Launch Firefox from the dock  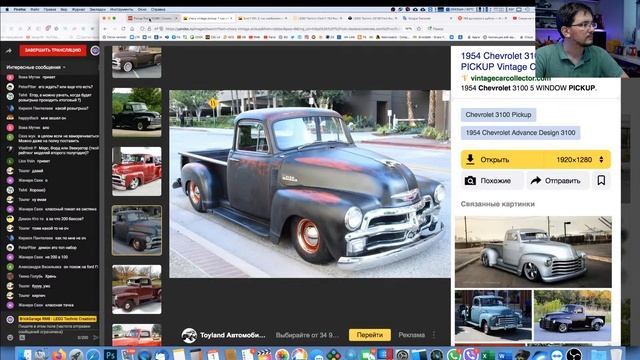tap(59, 355)
